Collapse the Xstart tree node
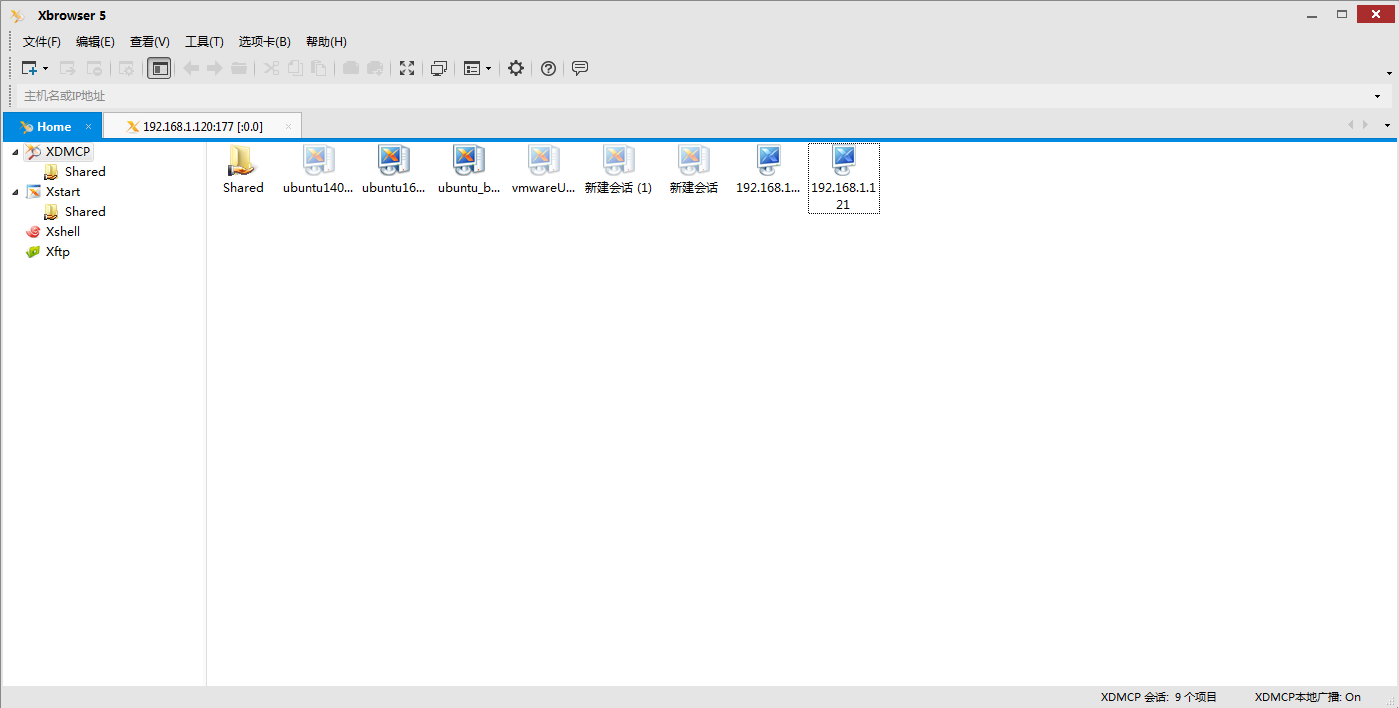 click(15, 192)
